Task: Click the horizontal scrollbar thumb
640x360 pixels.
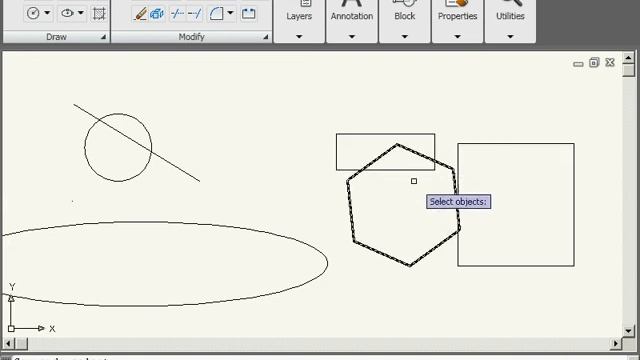Action: click(22, 344)
